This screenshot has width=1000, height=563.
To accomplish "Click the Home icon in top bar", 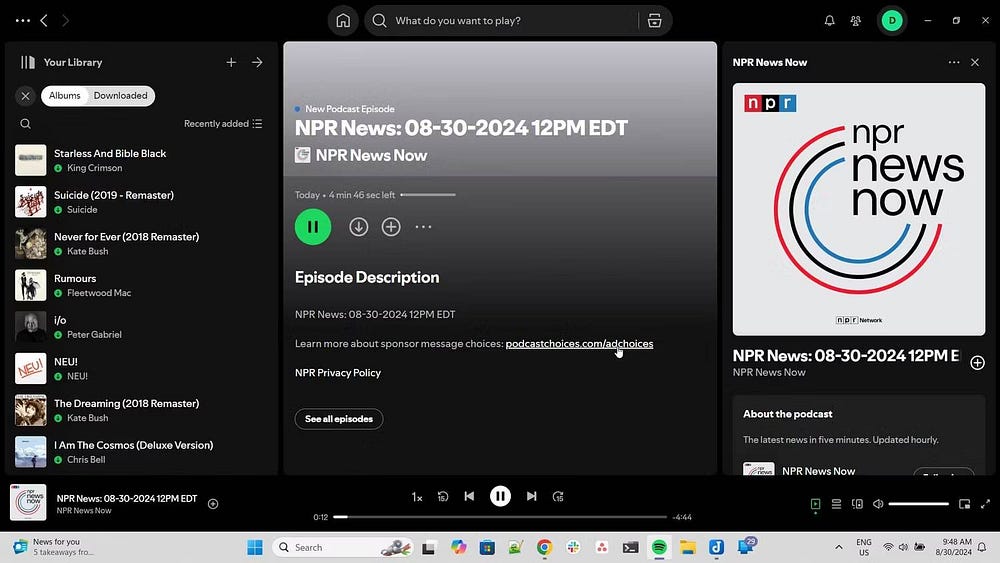I will tap(343, 21).
